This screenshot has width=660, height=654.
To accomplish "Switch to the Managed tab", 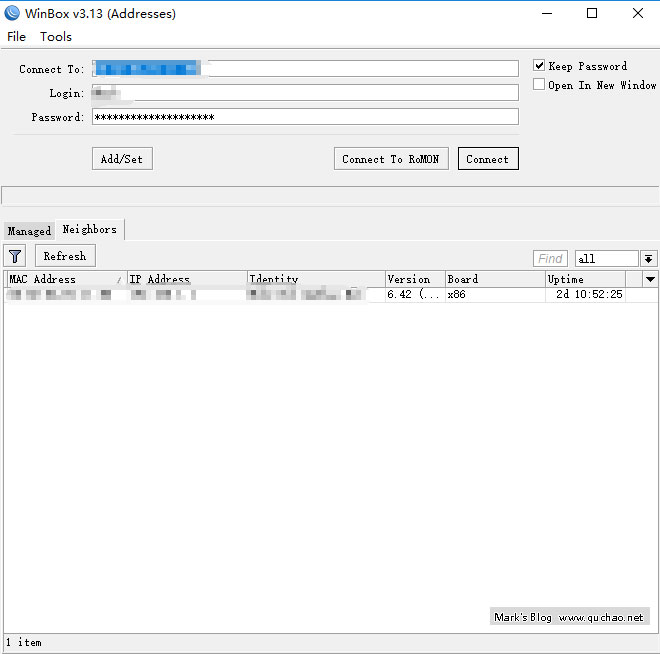I will (x=29, y=231).
